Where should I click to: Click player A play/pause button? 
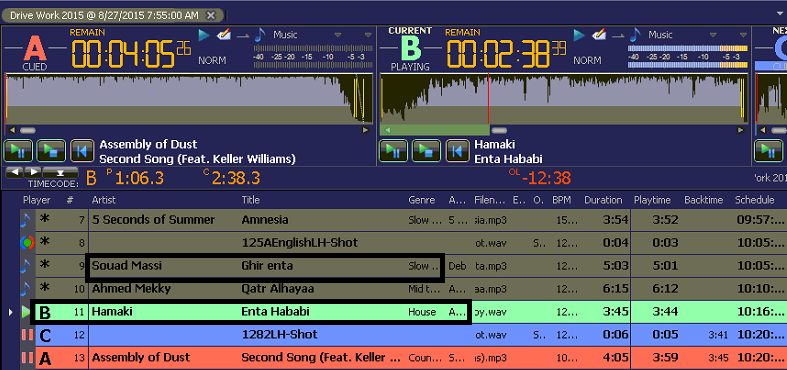point(18,150)
